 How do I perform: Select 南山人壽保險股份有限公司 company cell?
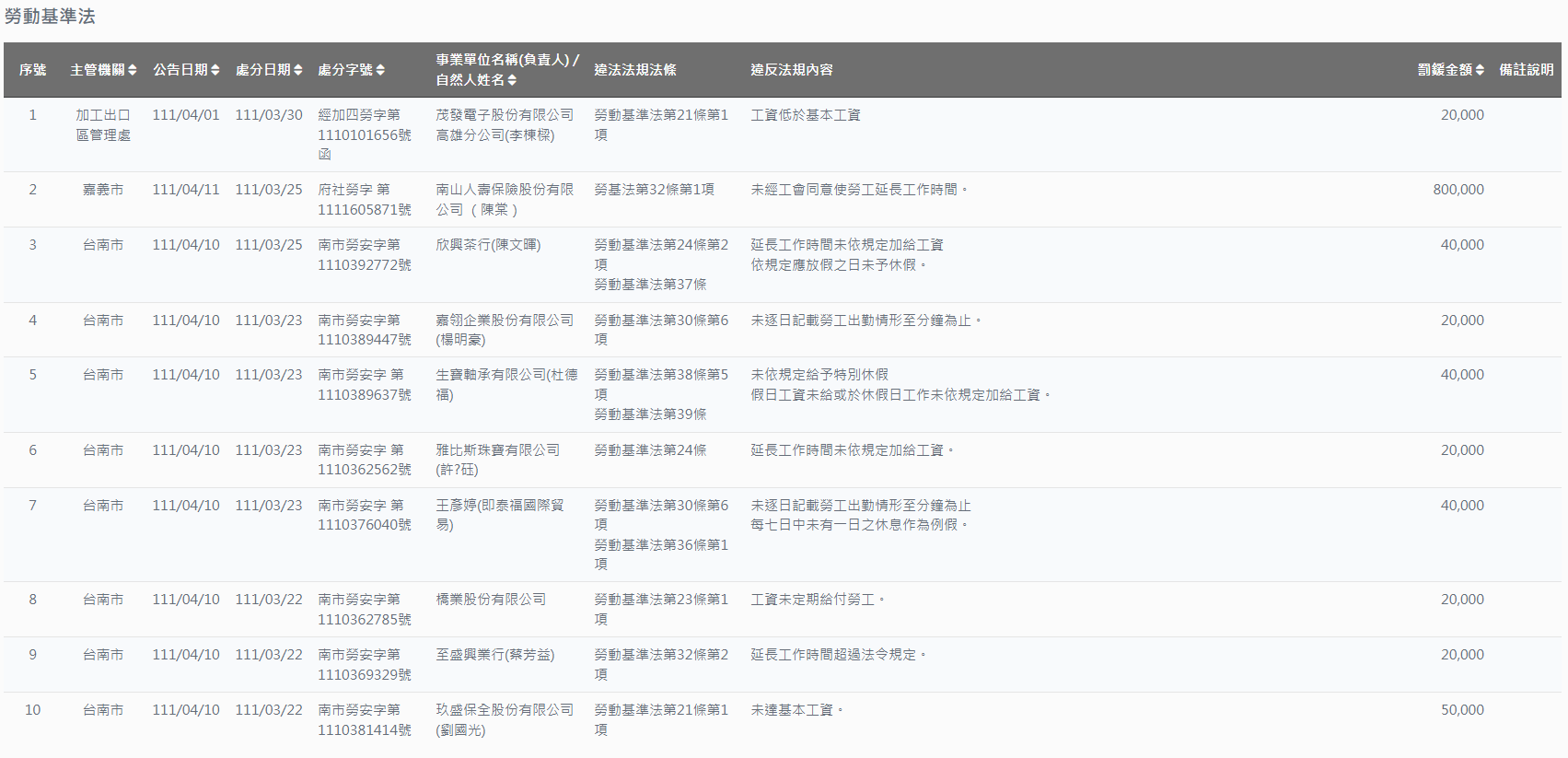click(x=505, y=199)
